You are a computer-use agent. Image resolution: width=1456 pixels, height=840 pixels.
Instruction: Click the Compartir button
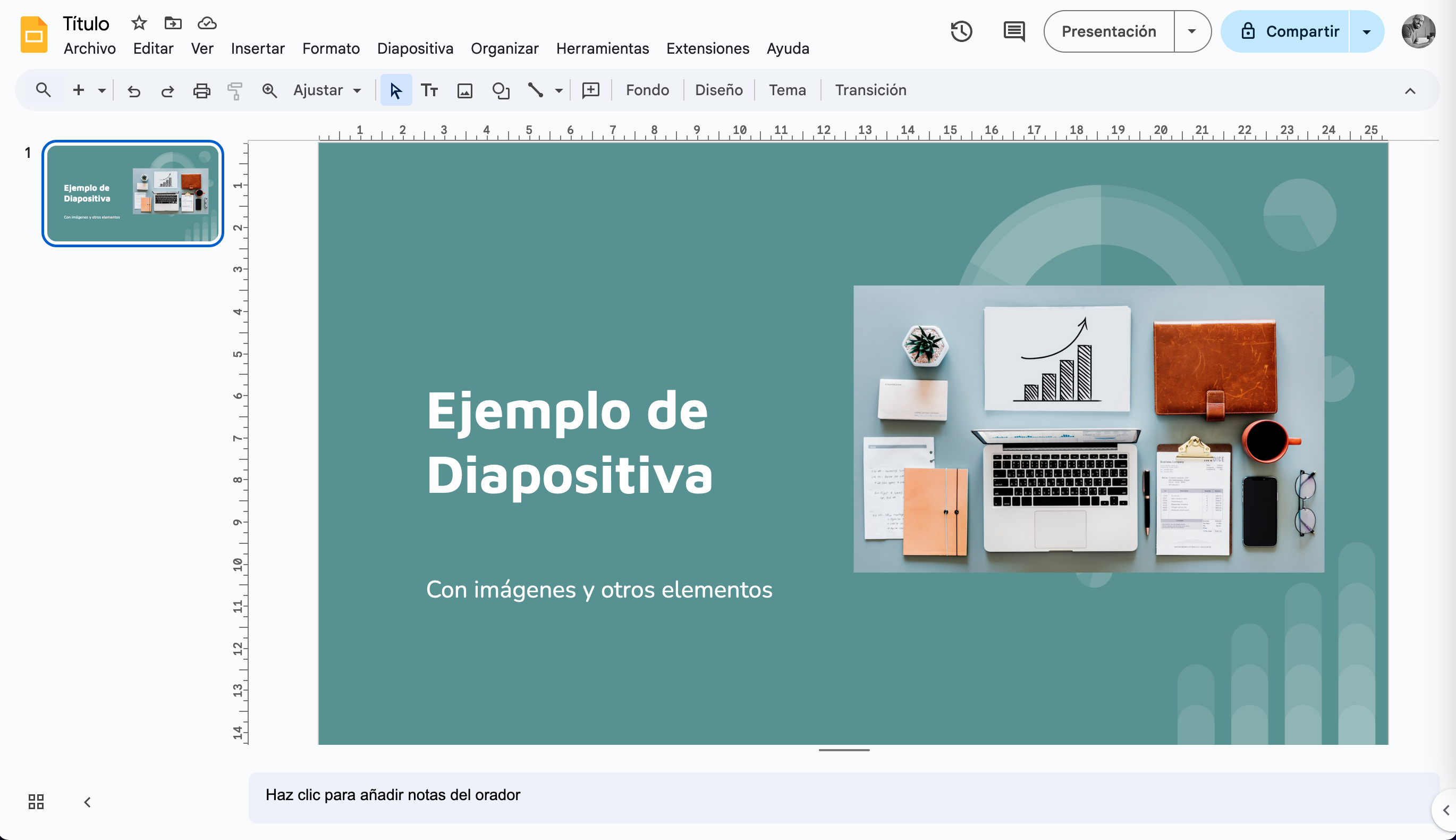click(x=1302, y=32)
